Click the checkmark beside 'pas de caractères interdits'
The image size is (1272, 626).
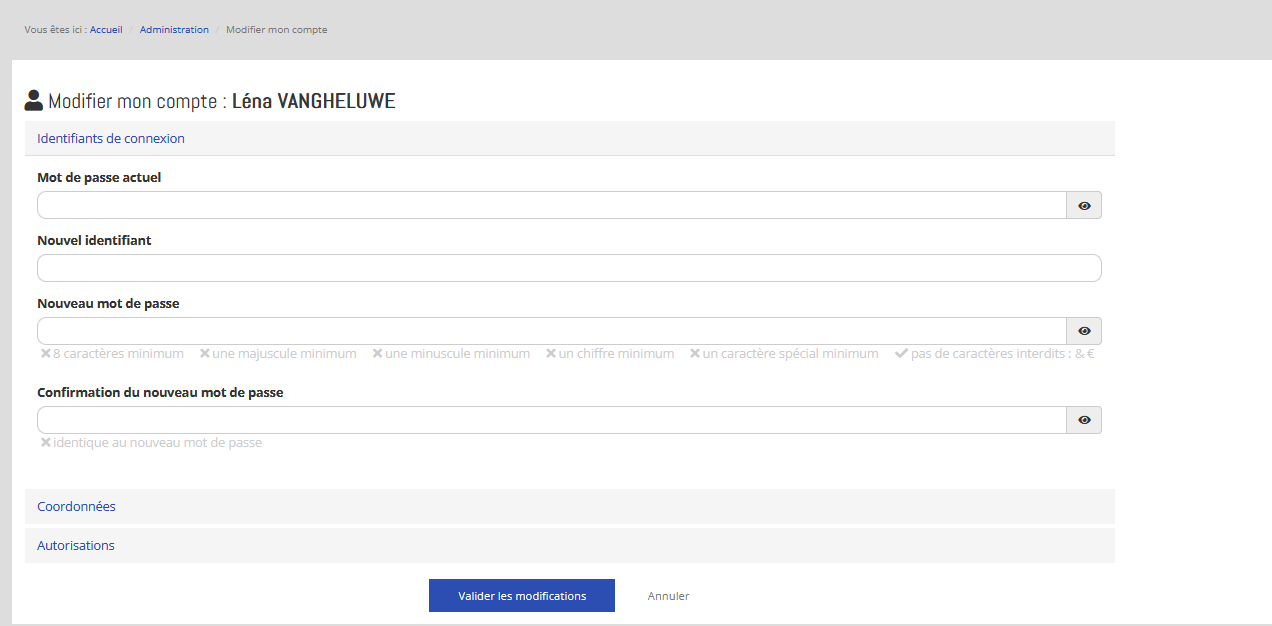click(901, 354)
